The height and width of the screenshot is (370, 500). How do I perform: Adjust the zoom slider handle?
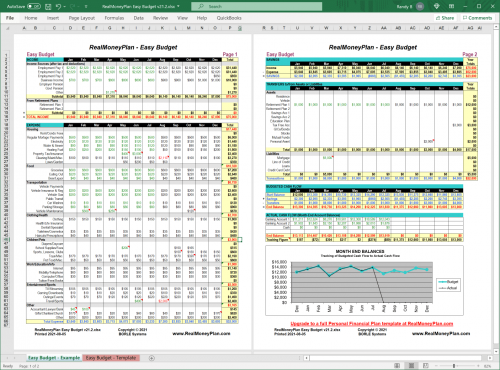pyautogui.click(x=454, y=366)
